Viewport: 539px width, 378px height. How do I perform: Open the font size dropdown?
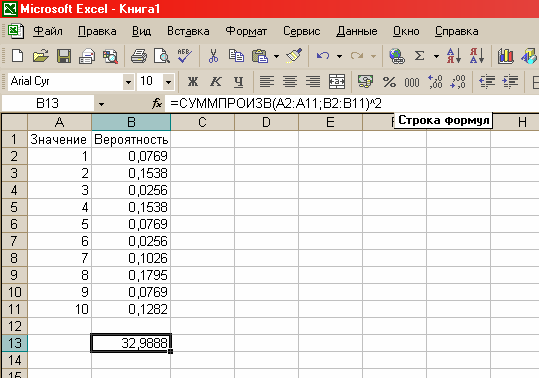(168, 82)
